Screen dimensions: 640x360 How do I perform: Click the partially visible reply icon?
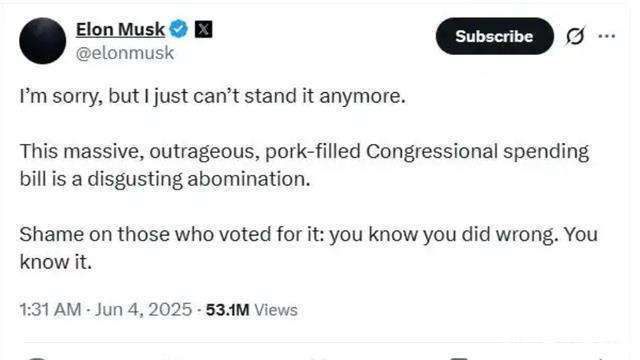[37, 358]
